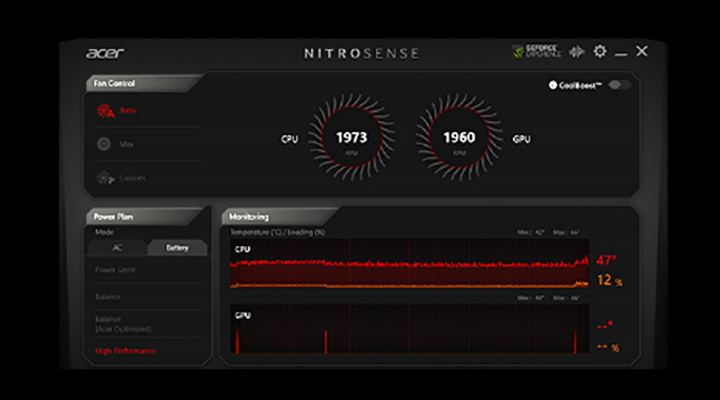Click the Custom fan mode icon
The height and width of the screenshot is (400, 720).
104,178
